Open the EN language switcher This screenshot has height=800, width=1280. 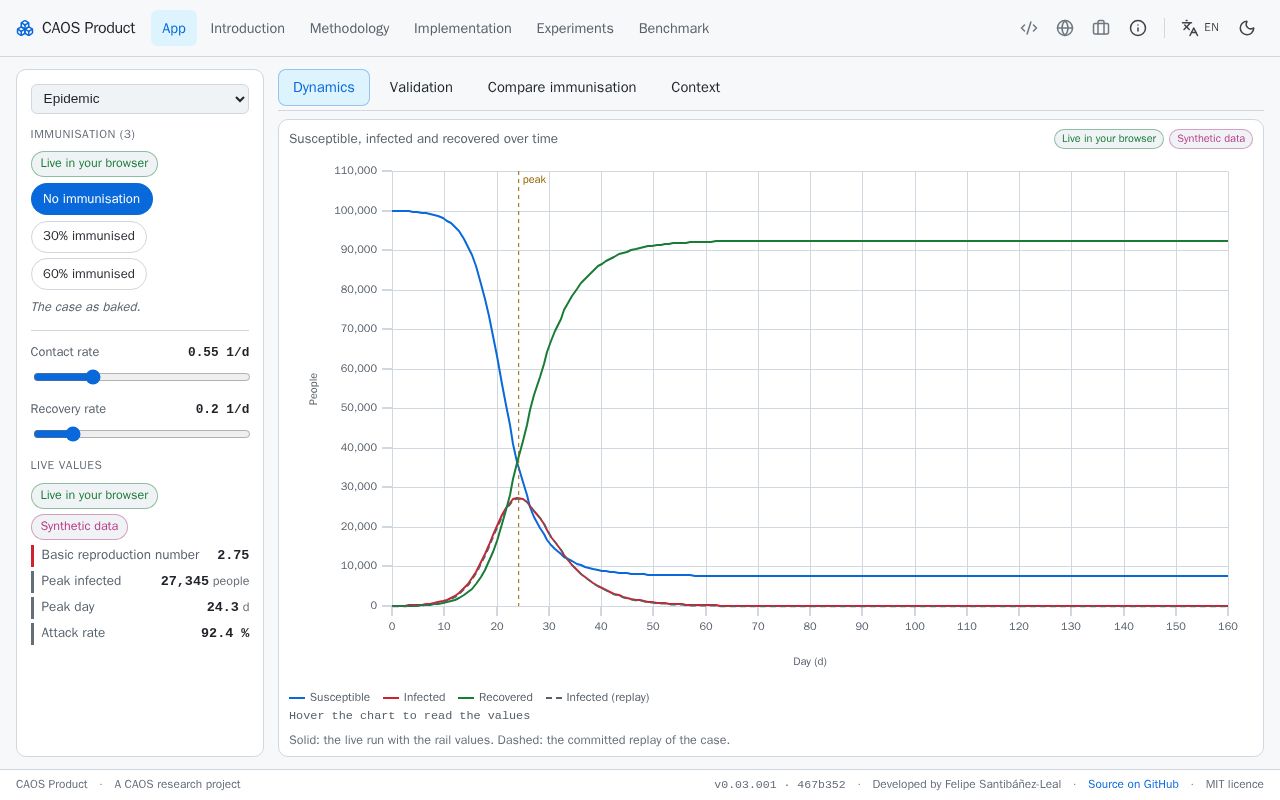pos(1200,28)
